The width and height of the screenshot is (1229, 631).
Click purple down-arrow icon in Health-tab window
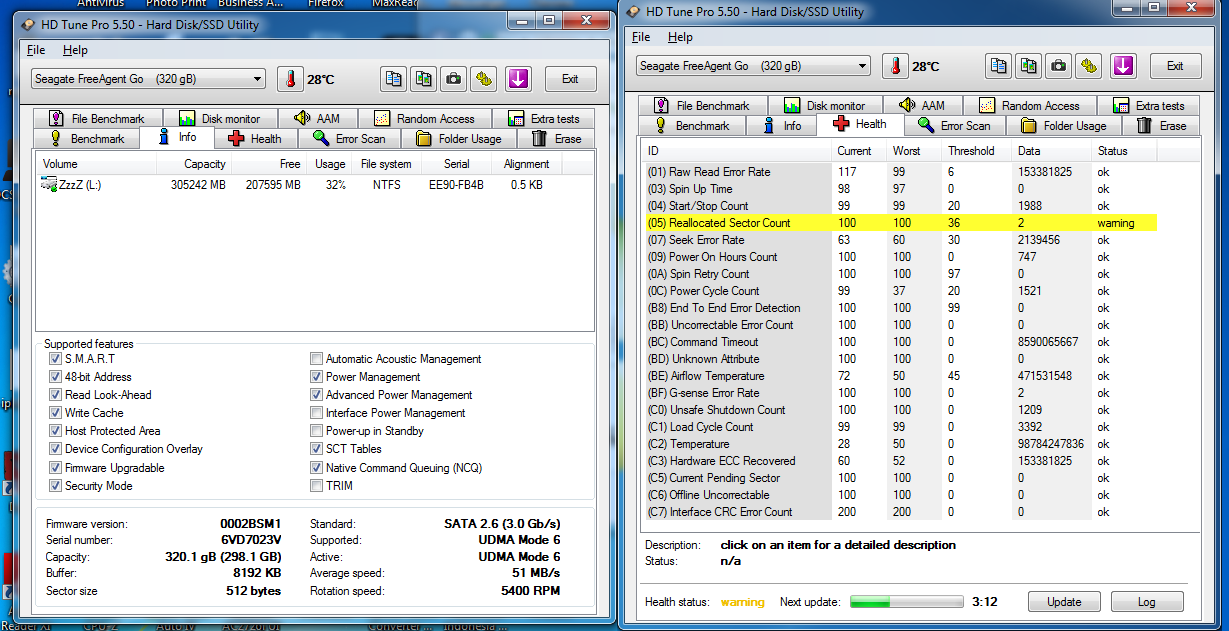click(x=1122, y=66)
